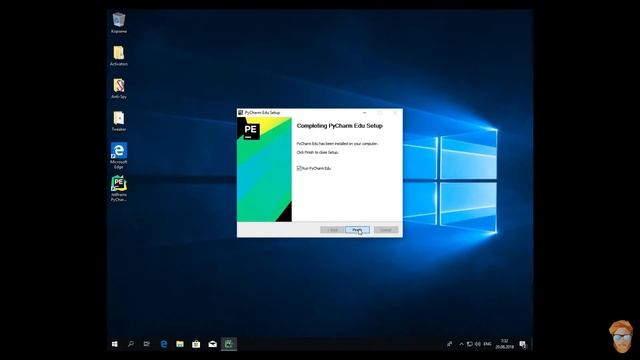Click the "Completing PyCharm Edu Setup" heading
Viewport: 640px width, 360px height.
pyautogui.click(x=340, y=126)
